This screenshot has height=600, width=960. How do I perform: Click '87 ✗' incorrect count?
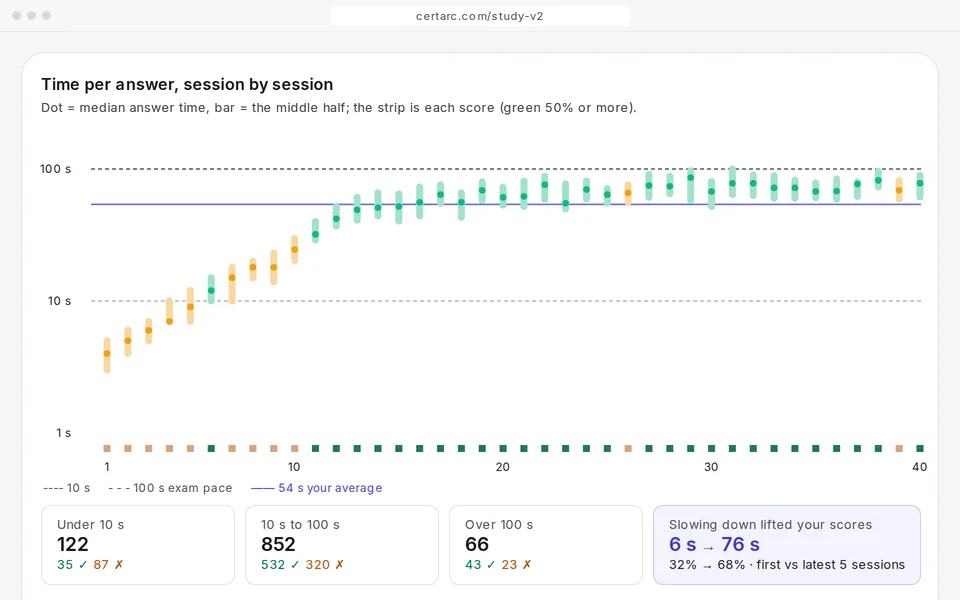pos(108,564)
